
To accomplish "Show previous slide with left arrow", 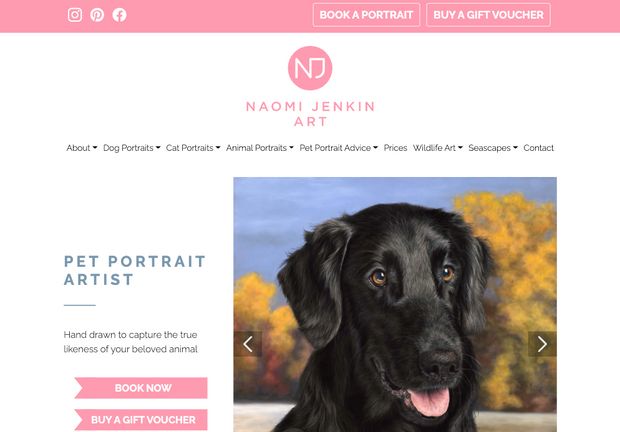I will [x=248, y=344].
